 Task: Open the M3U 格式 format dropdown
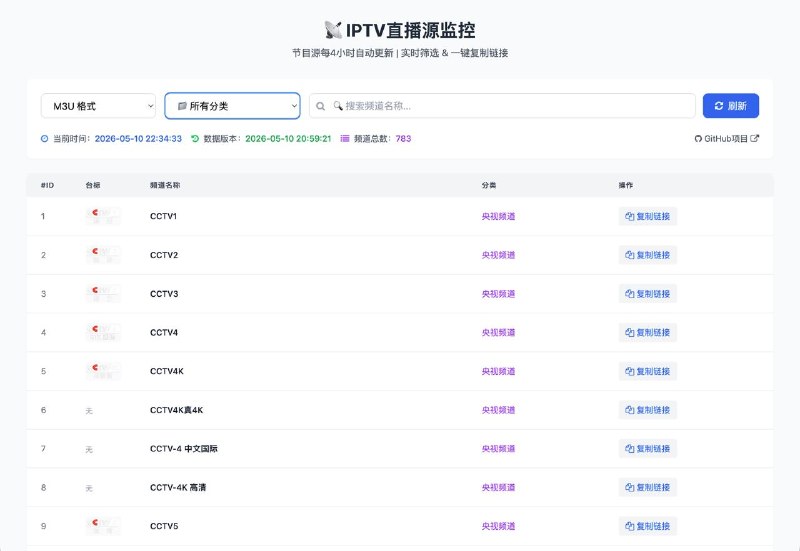[x=98, y=106]
